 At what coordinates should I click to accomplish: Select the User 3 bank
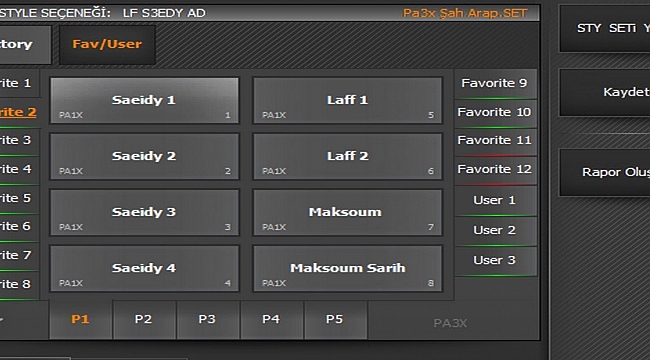pyautogui.click(x=495, y=261)
